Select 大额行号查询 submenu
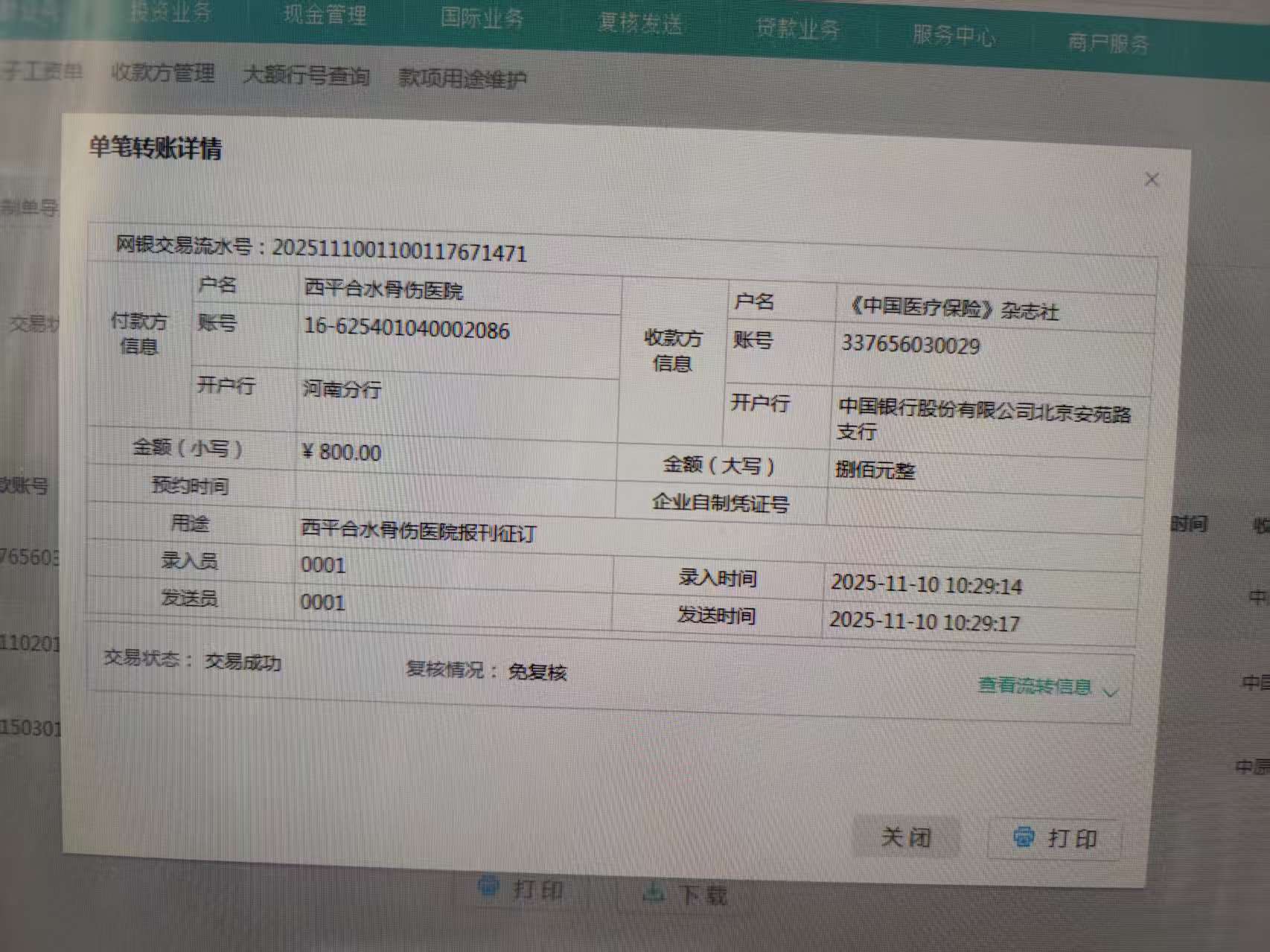This screenshot has height=952, width=1270. click(306, 75)
